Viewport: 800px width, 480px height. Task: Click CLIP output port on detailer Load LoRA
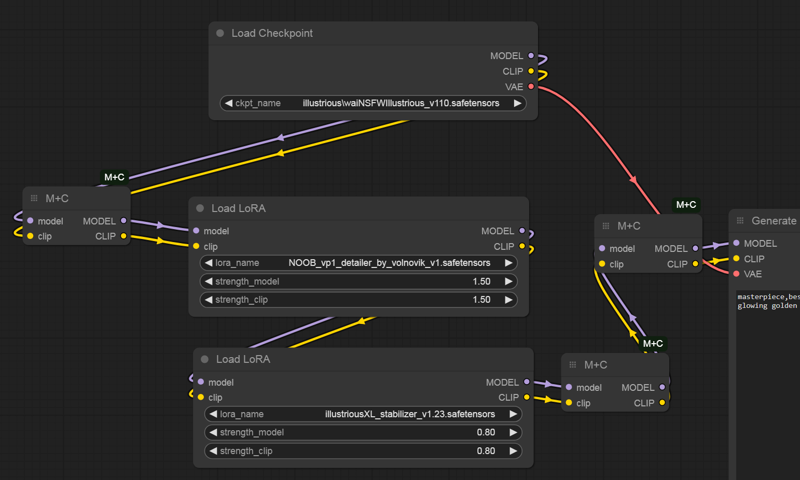[522, 246]
